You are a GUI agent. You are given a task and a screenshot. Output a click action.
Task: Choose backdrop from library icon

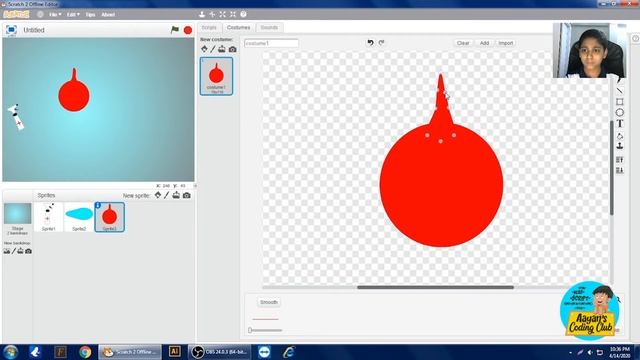(x=7, y=251)
